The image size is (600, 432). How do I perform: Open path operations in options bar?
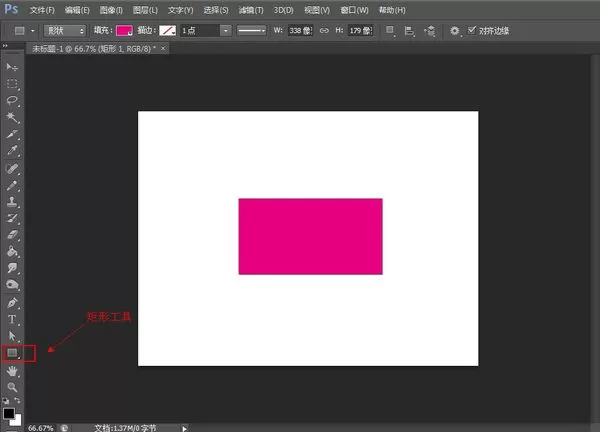(390, 31)
